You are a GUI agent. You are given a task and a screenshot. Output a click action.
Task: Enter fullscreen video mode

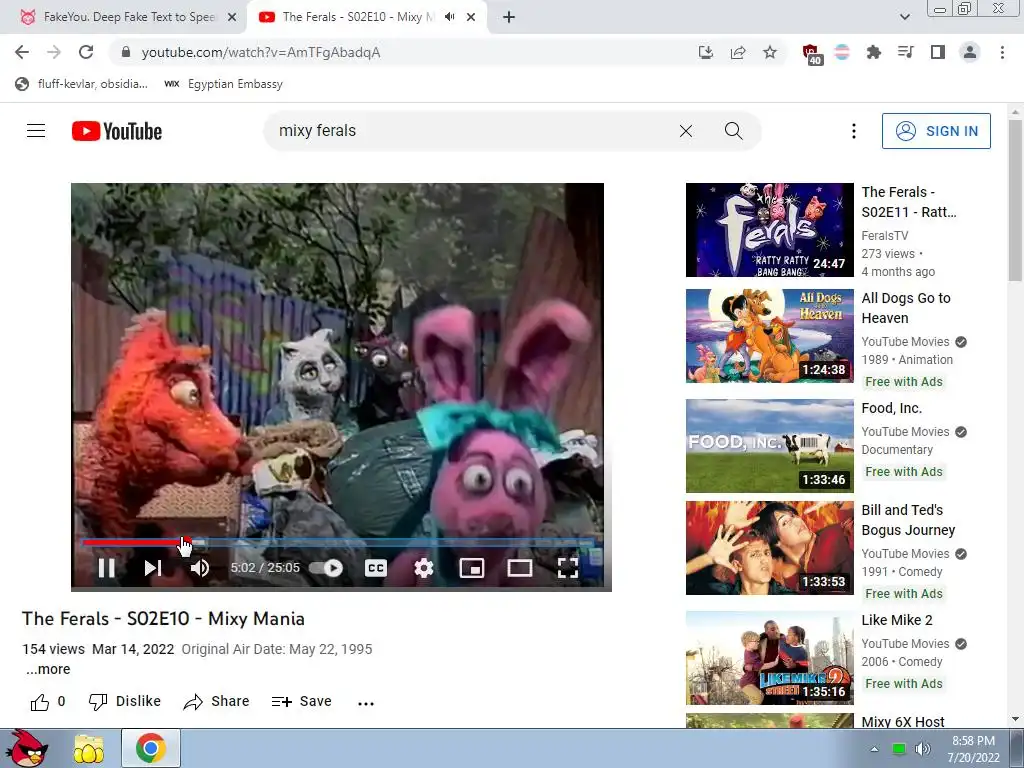point(568,568)
